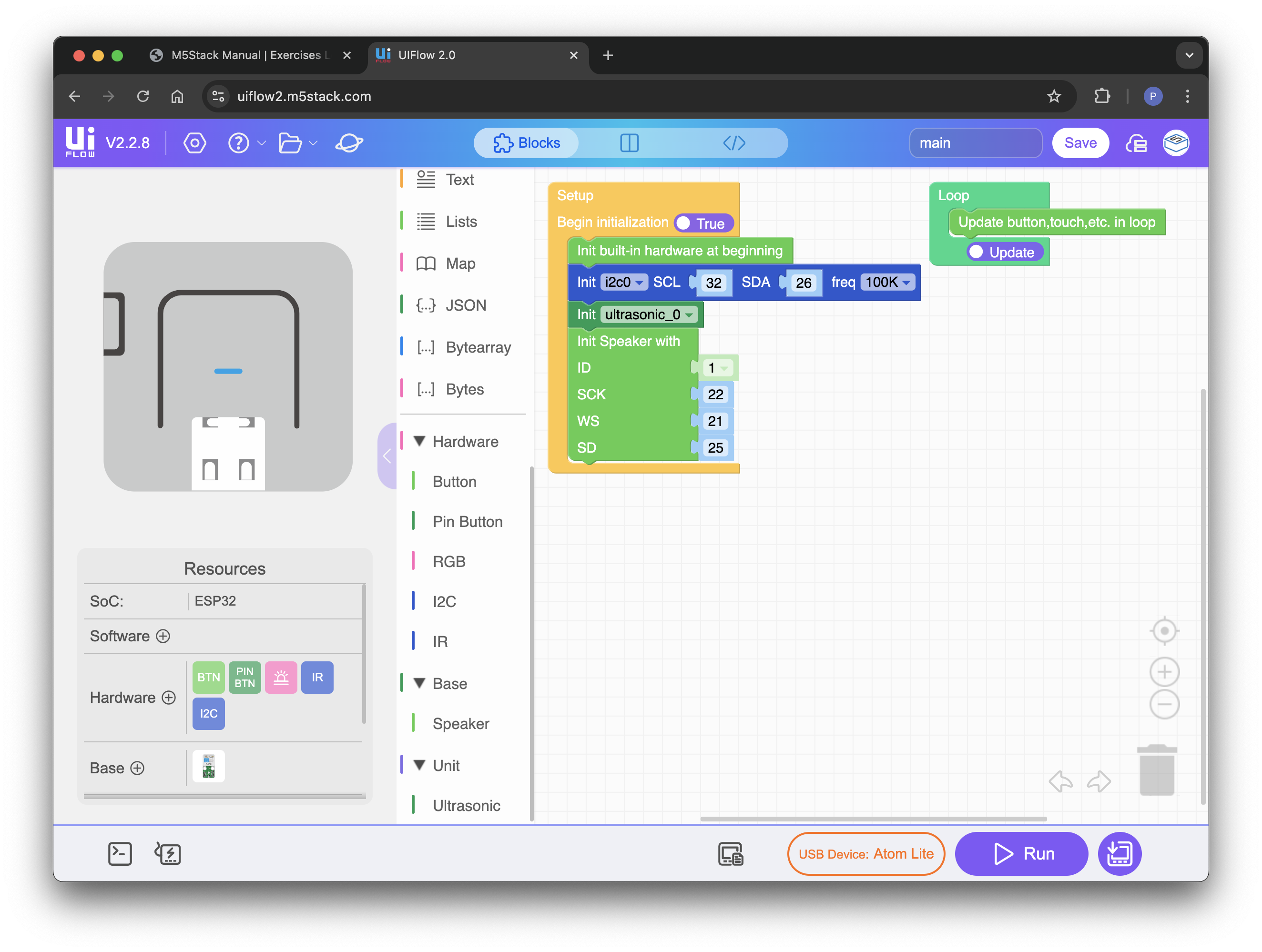Viewport: 1262px width, 952px height.
Task: Click the Run button
Action: pyautogui.click(x=1021, y=853)
